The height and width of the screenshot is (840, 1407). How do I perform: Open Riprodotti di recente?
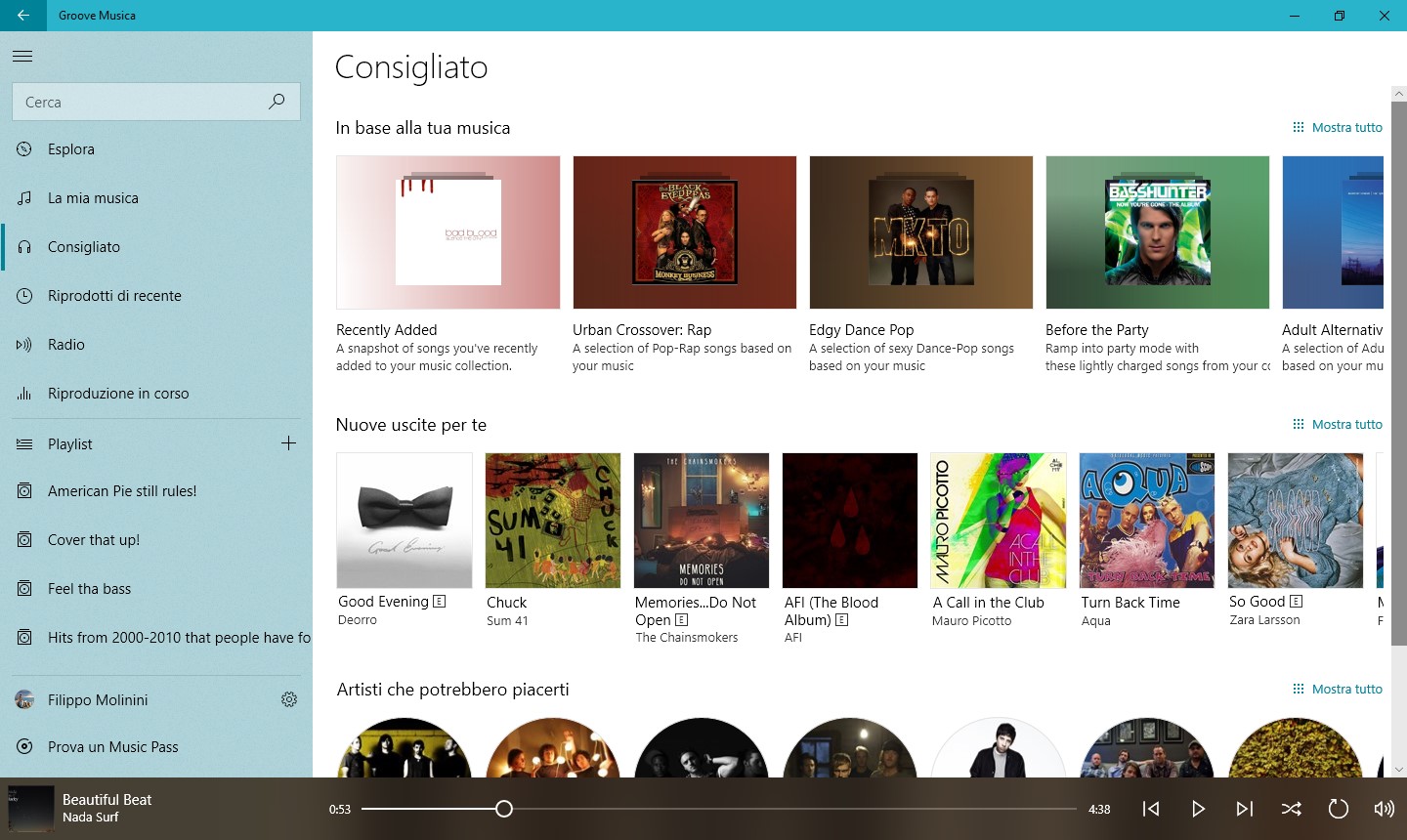pyautogui.click(x=156, y=296)
